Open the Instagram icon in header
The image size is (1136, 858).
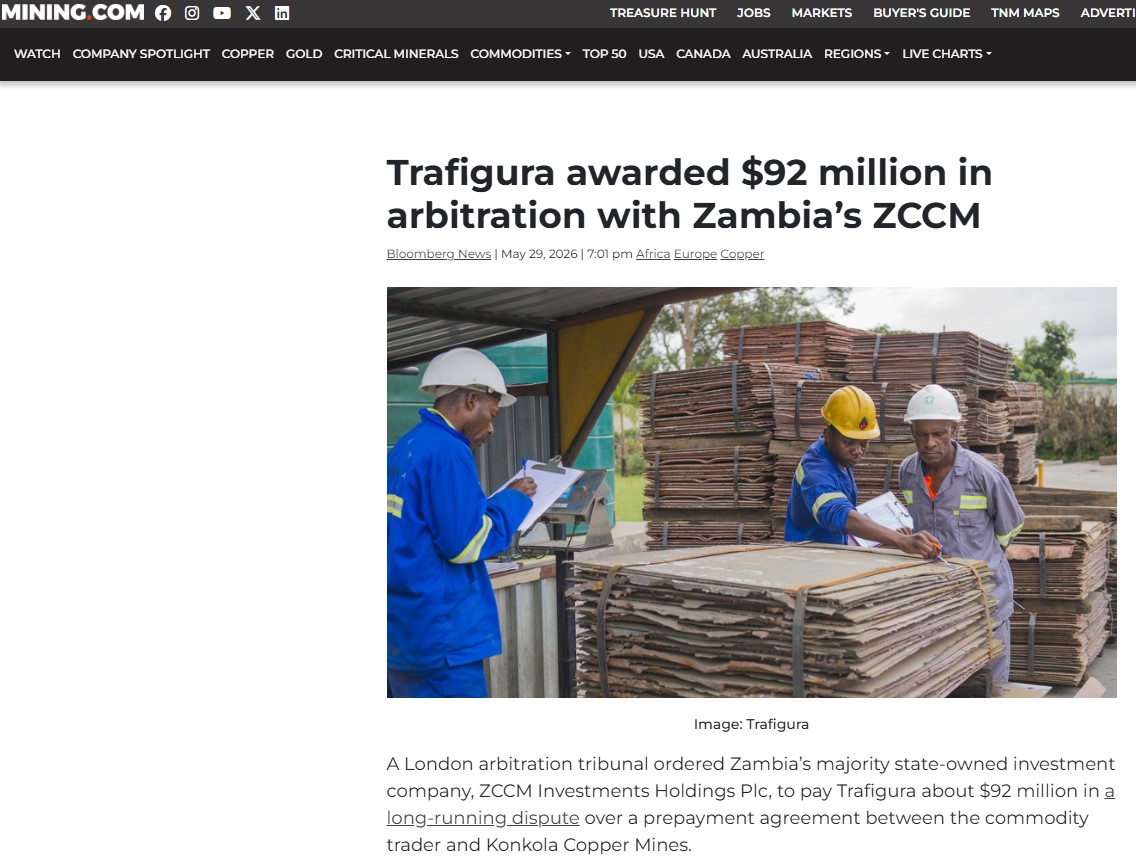(x=192, y=13)
